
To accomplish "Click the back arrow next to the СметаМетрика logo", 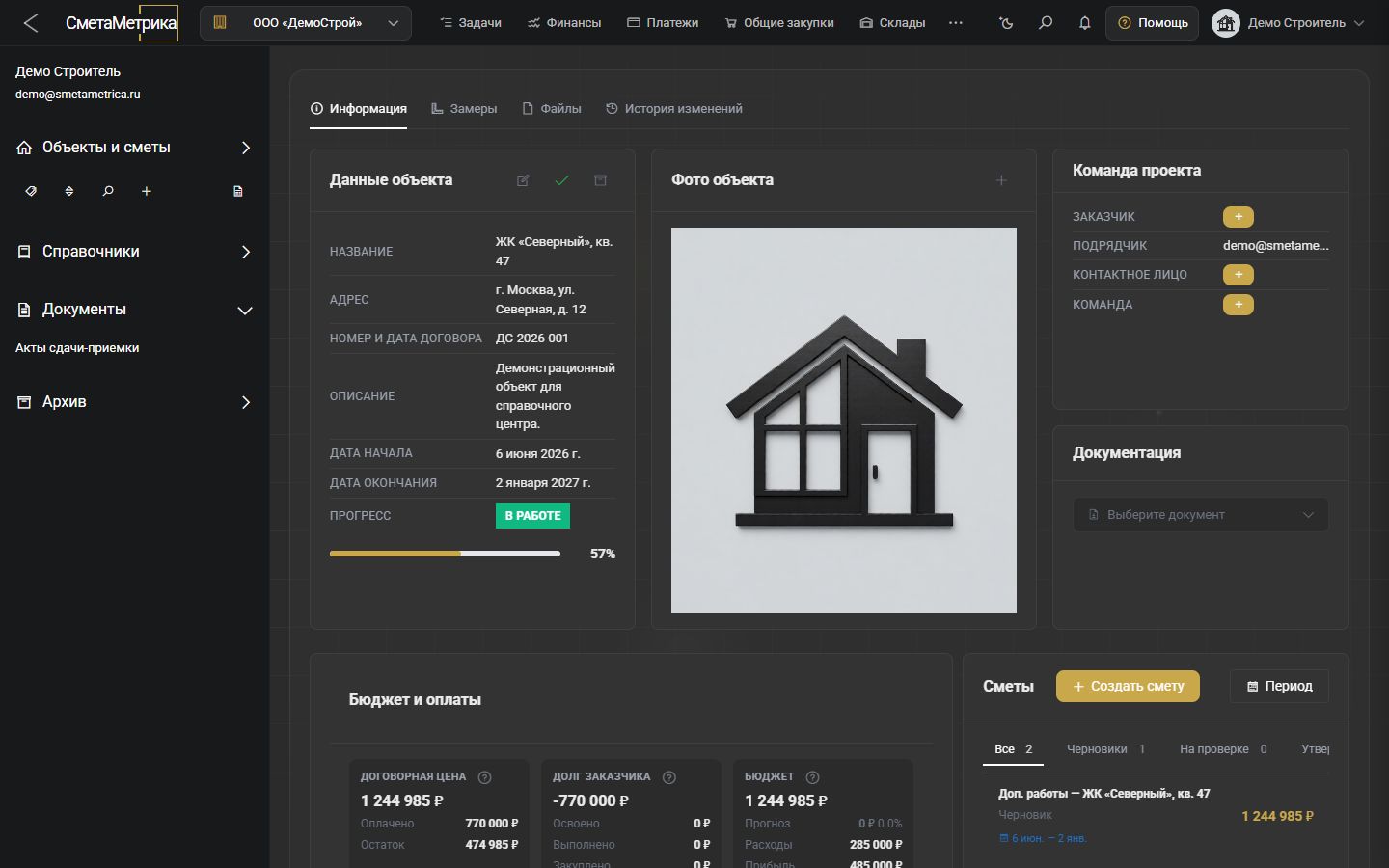I will pyautogui.click(x=31, y=23).
